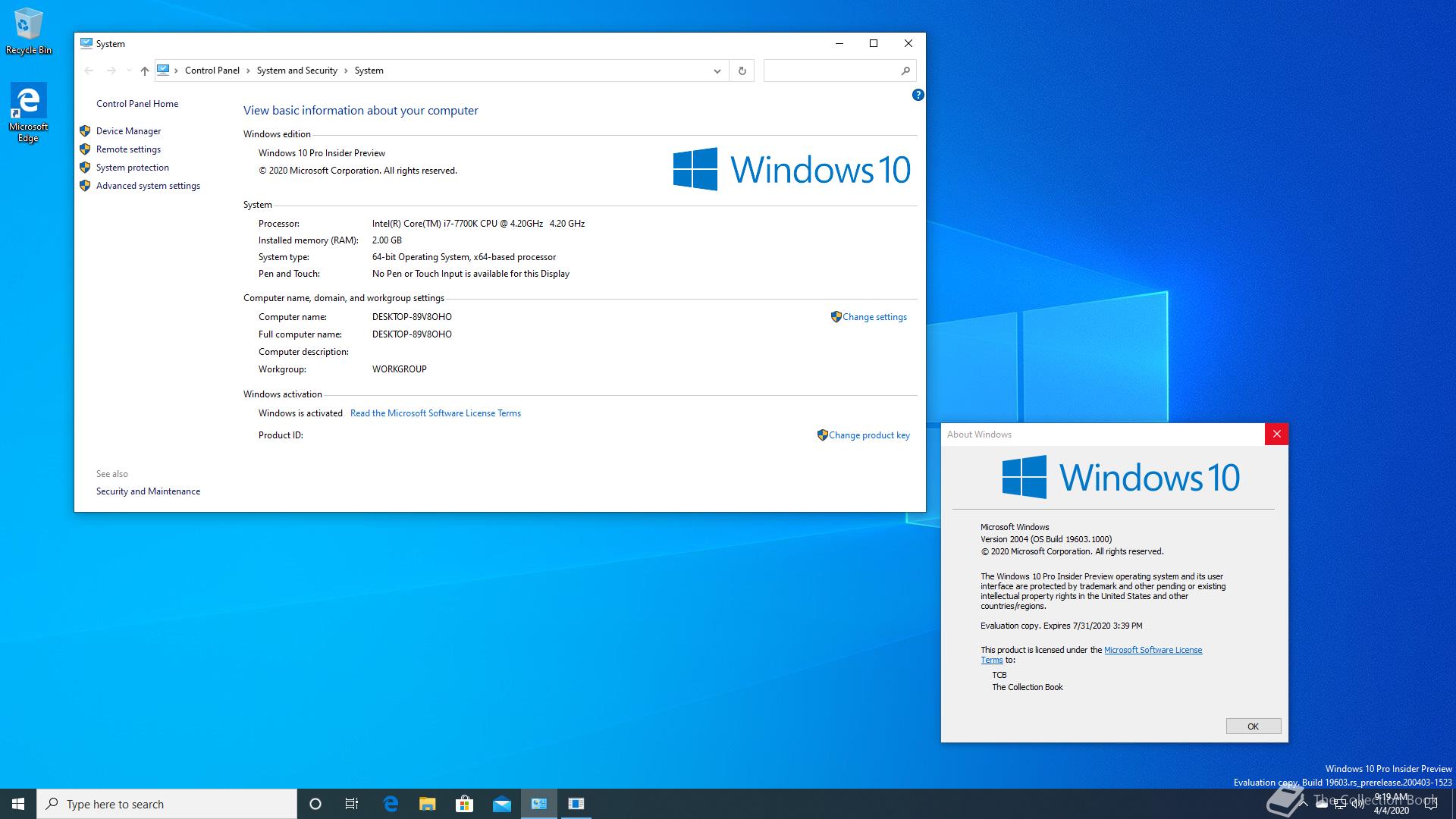Click the Forward arrow in System window
This screenshot has width=1456, height=819.
point(111,71)
